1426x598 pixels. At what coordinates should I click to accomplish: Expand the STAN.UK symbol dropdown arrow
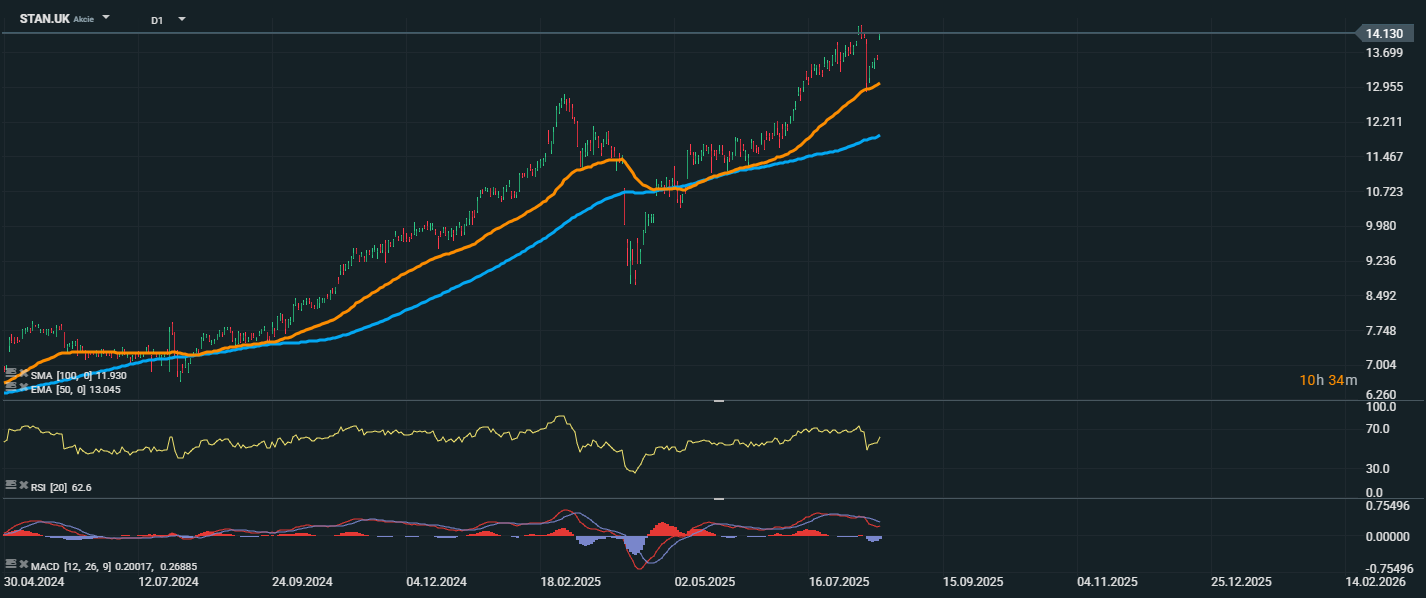point(106,18)
